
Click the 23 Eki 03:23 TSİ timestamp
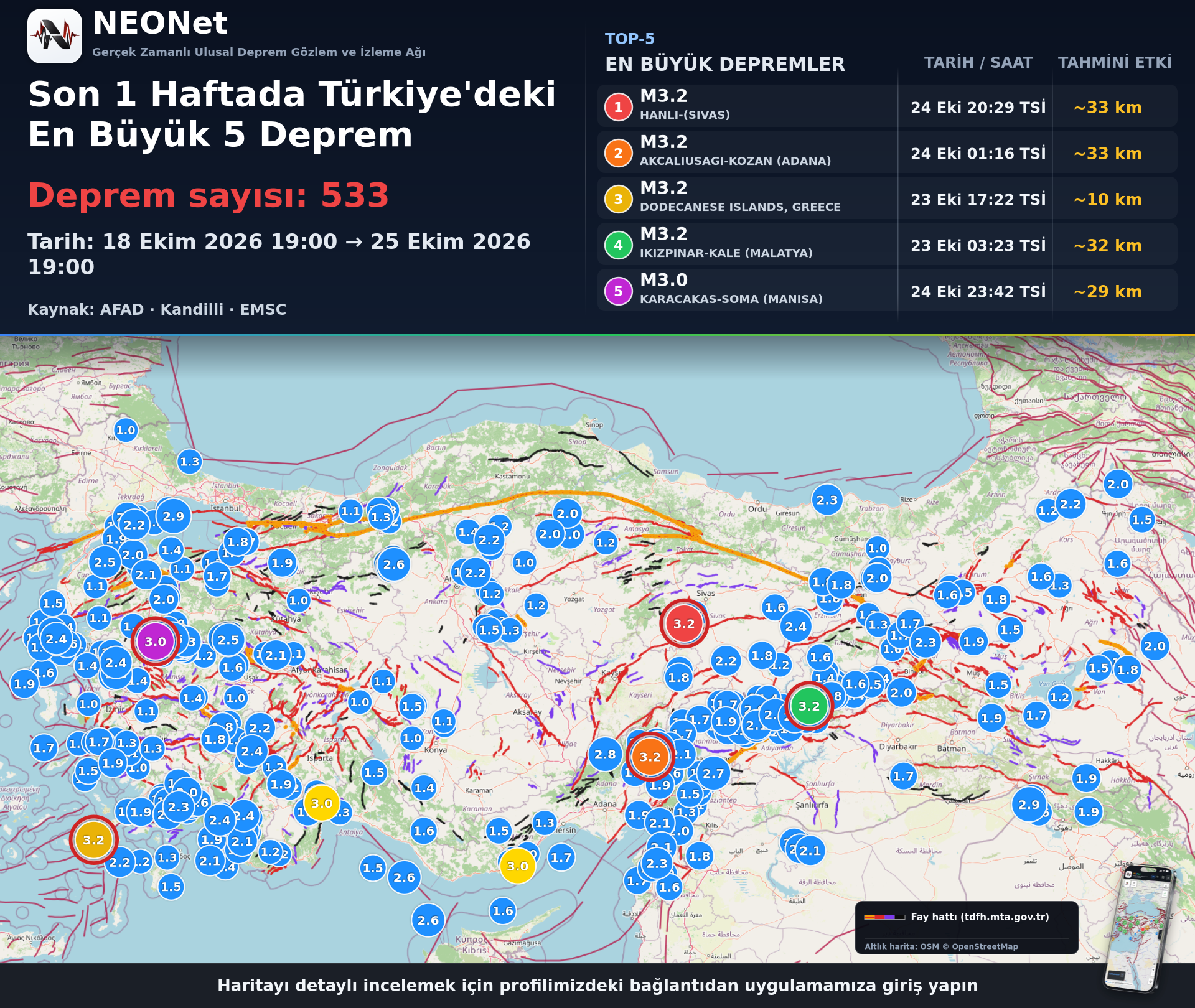tap(978, 246)
